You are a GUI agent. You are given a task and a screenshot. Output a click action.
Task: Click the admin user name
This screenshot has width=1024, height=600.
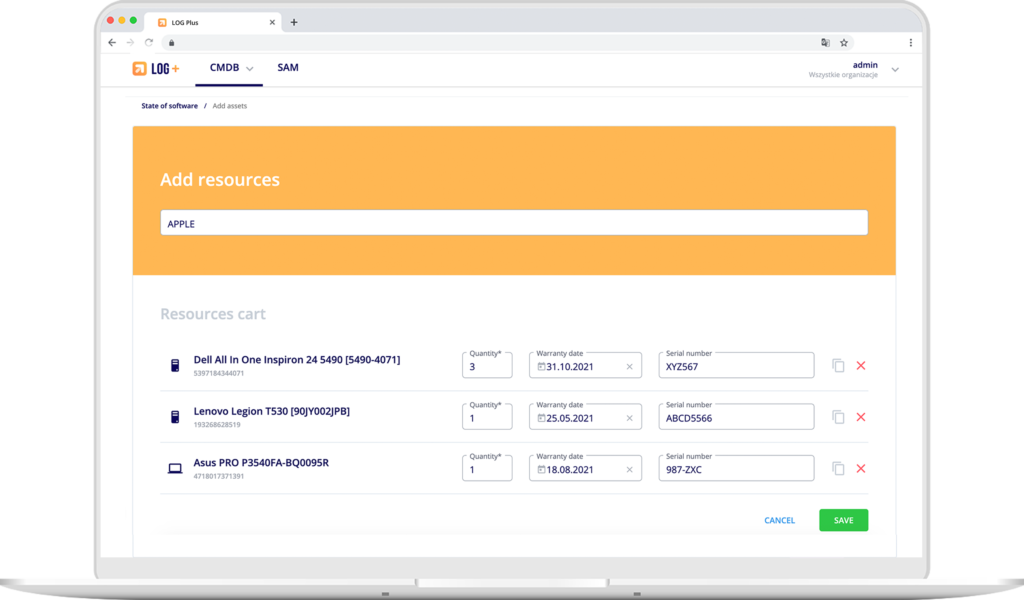(x=865, y=65)
